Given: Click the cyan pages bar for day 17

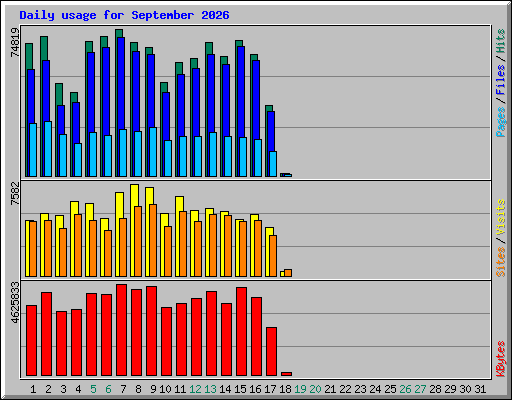Looking at the screenshot, I should 273,164.
